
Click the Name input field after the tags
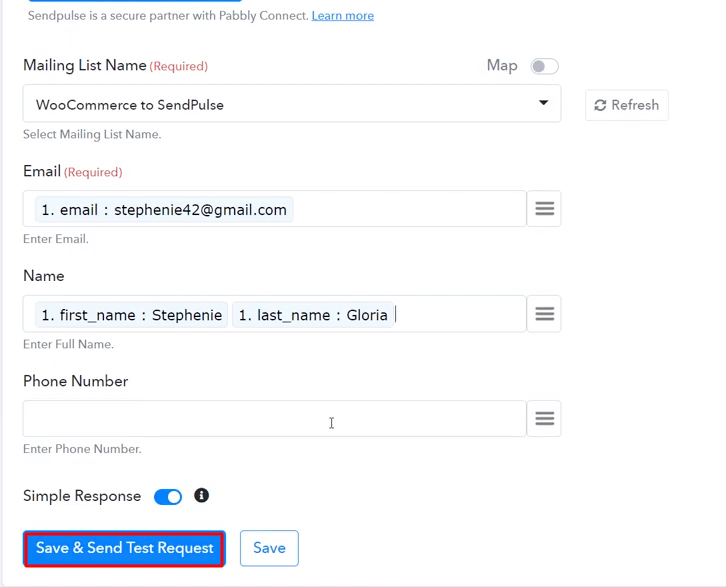tap(458, 315)
